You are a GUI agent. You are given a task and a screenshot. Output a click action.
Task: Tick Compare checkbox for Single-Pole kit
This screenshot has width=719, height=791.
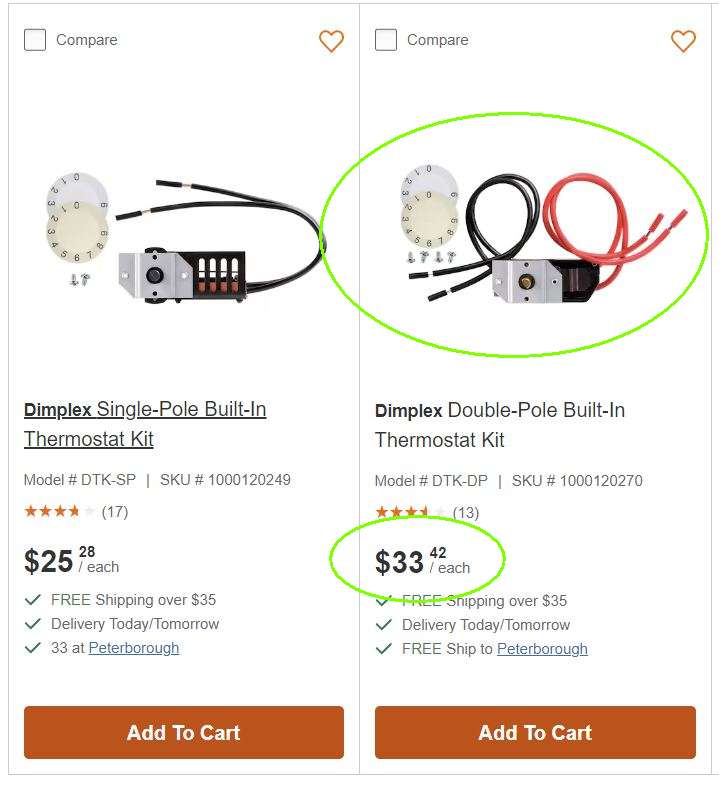tap(35, 40)
